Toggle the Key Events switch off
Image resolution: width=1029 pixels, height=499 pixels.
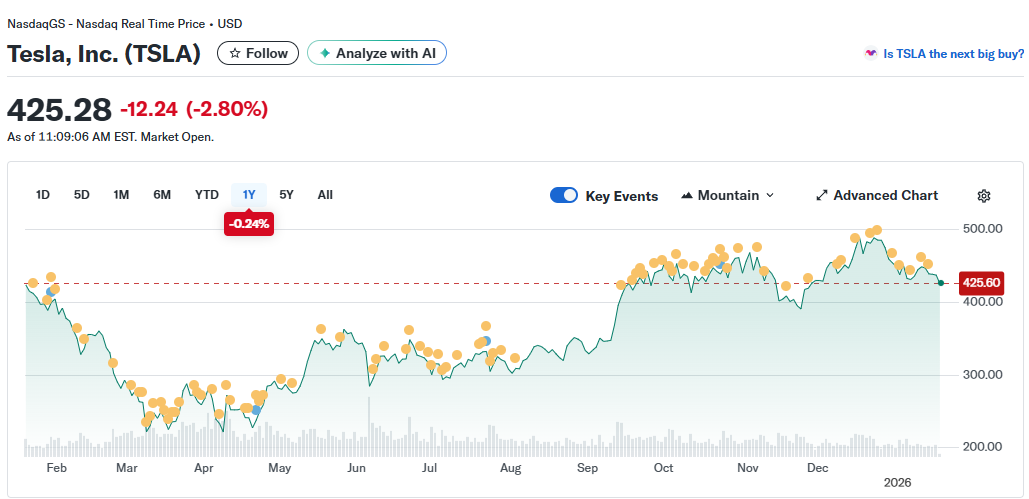[564, 196]
